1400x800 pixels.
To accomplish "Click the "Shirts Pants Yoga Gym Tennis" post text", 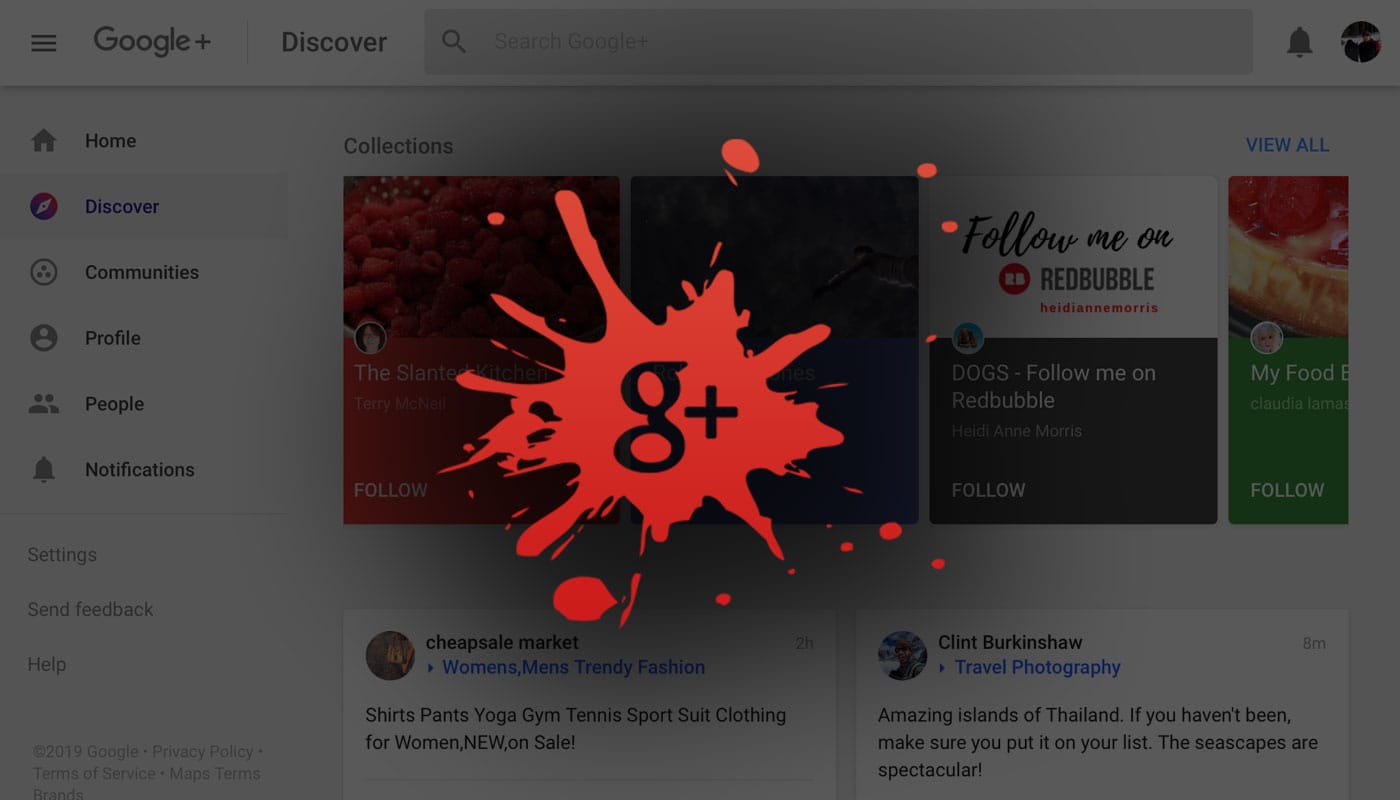I will click(x=575, y=729).
